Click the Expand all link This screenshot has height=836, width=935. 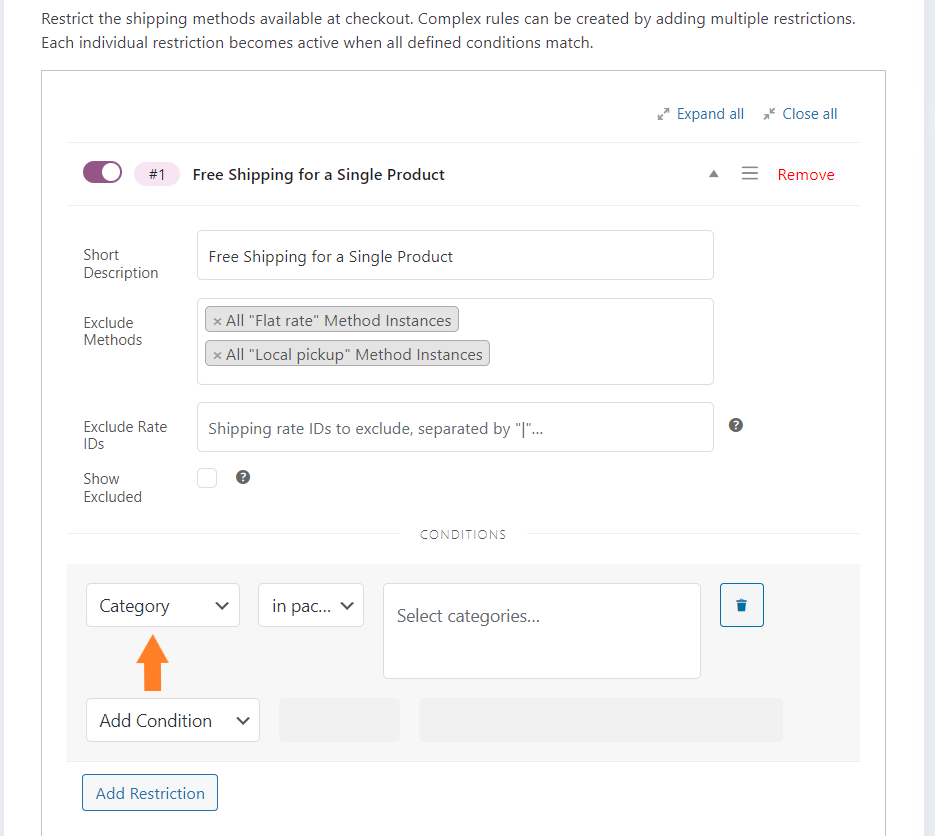point(710,114)
